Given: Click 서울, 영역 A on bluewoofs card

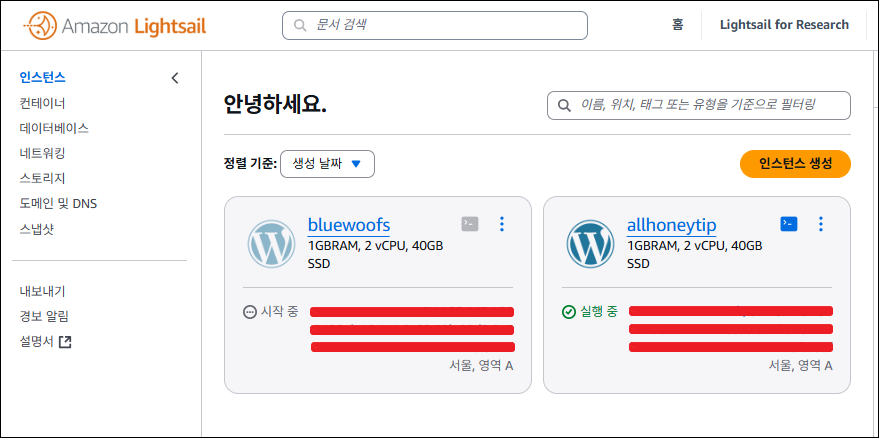Looking at the screenshot, I should pyautogui.click(x=481, y=366).
